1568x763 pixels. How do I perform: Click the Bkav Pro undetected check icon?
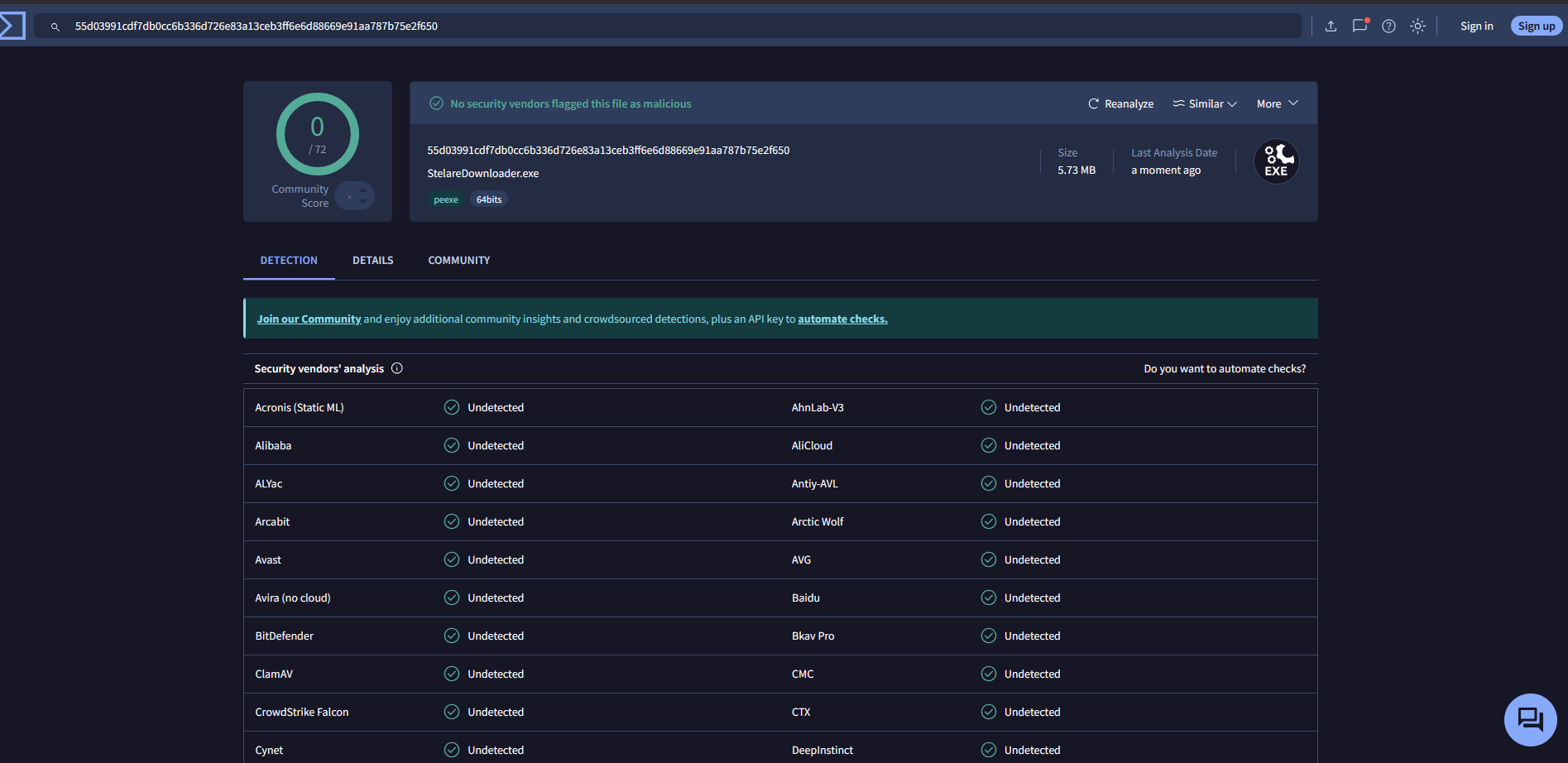989,636
